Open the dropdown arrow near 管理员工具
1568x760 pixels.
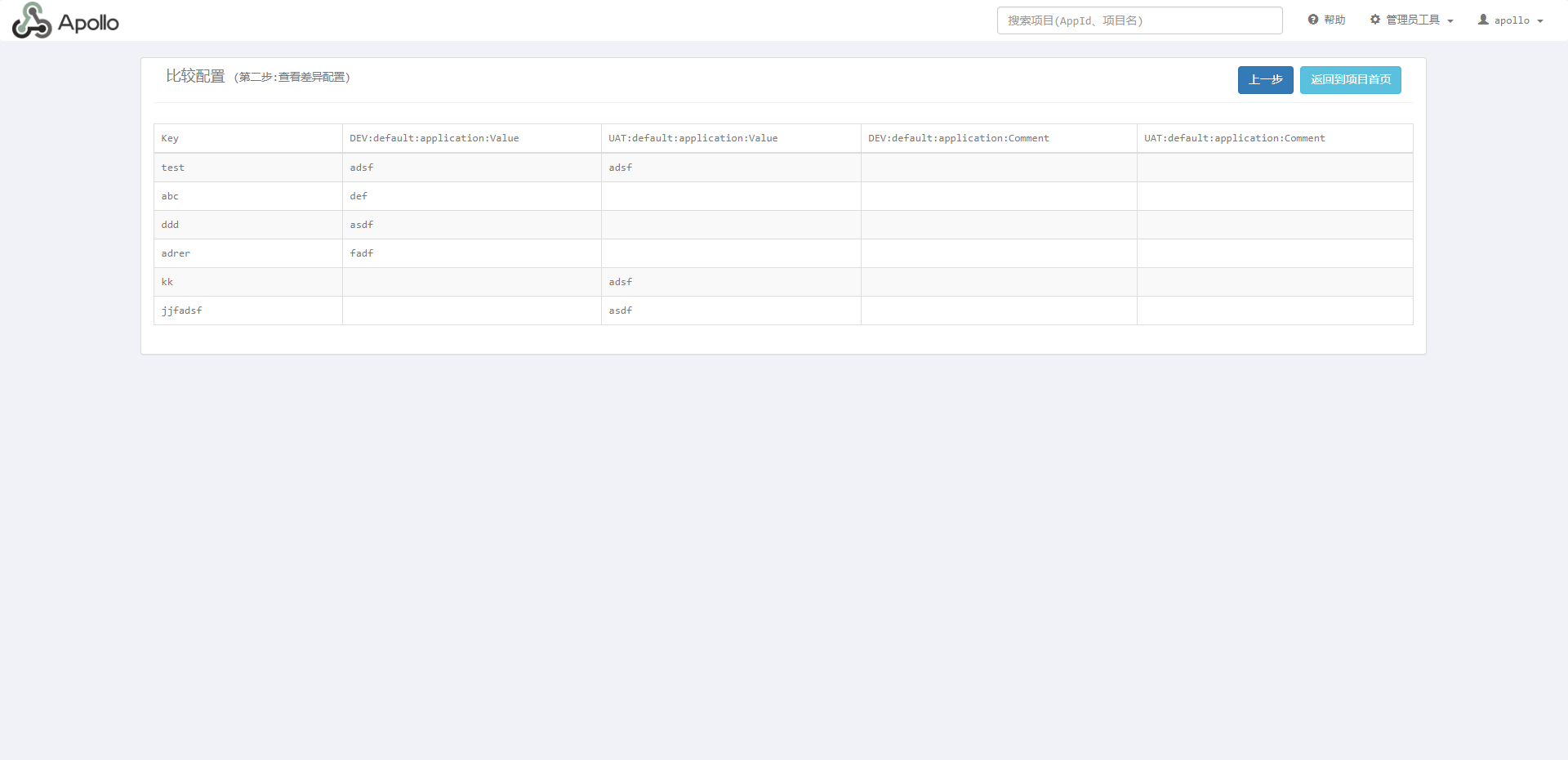coord(1449,20)
